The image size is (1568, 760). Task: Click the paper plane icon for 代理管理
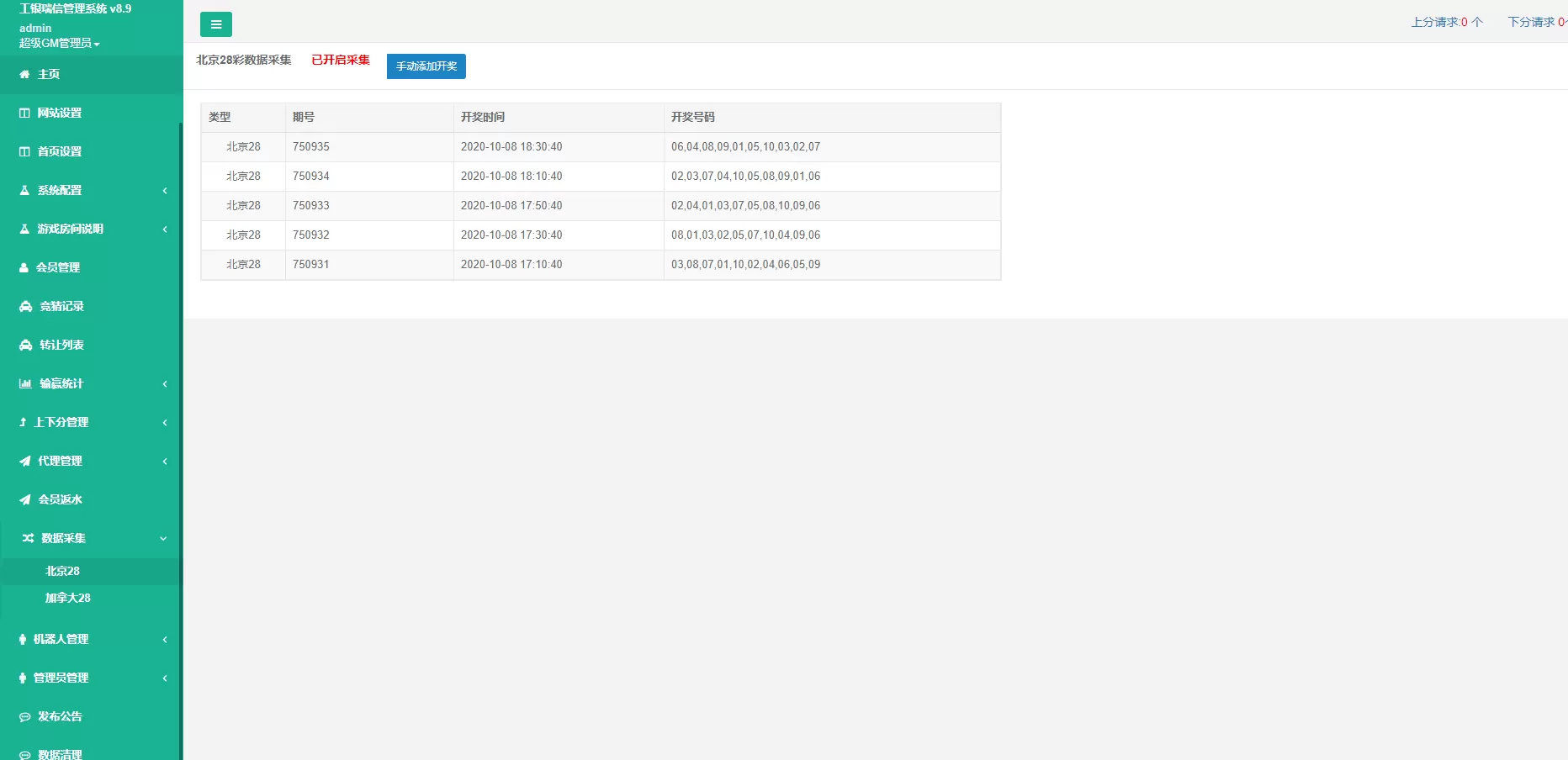coord(25,462)
